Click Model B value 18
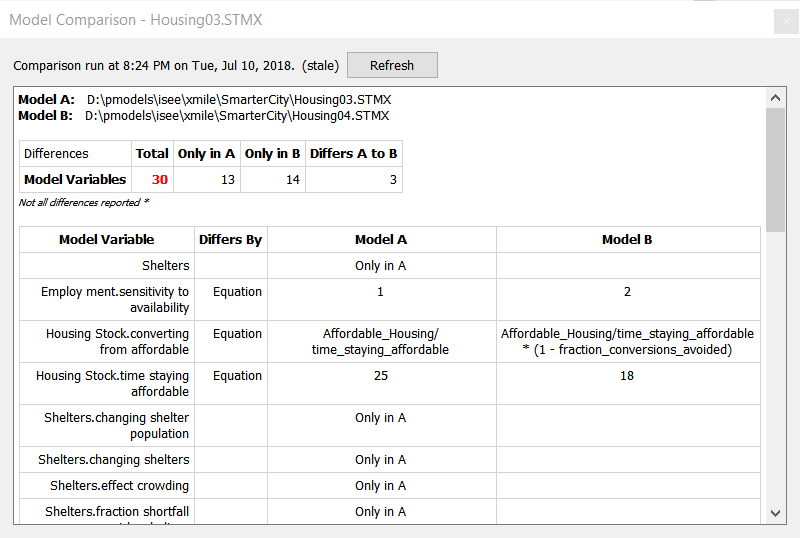 (627, 376)
